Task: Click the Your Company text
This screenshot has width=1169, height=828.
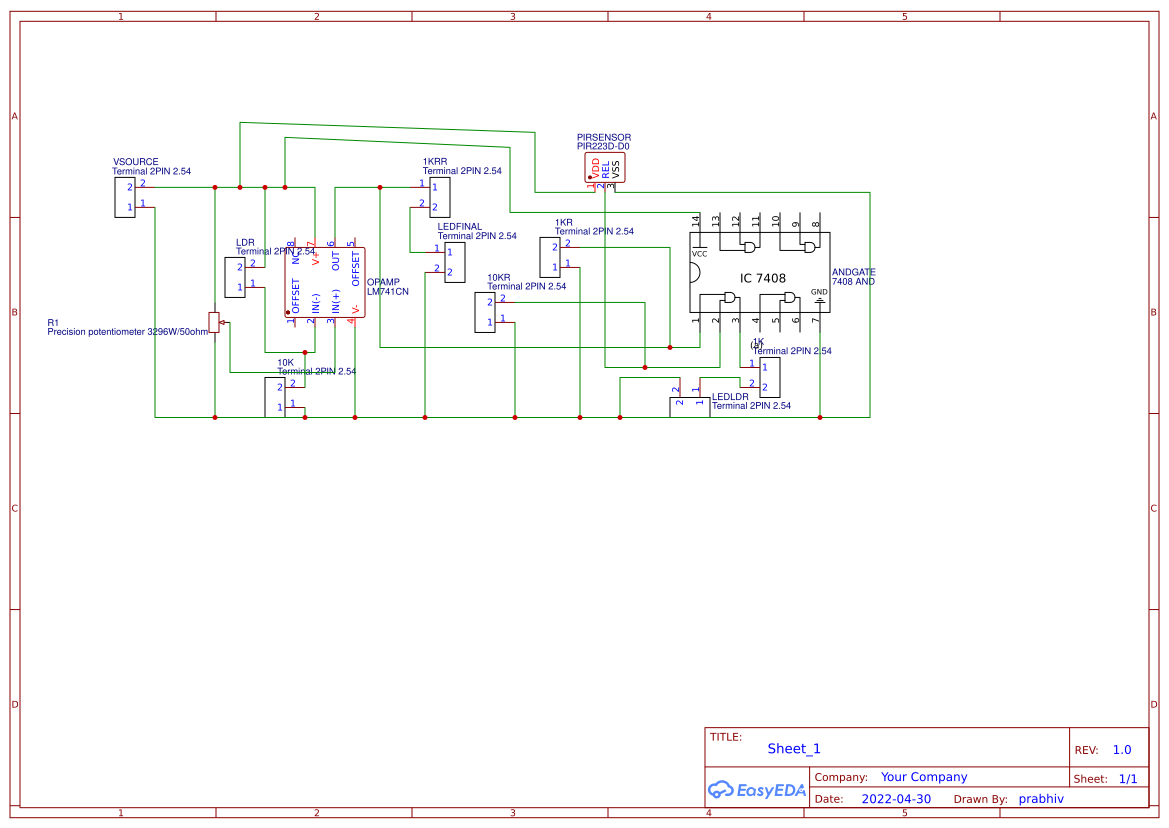Action: coord(923,777)
